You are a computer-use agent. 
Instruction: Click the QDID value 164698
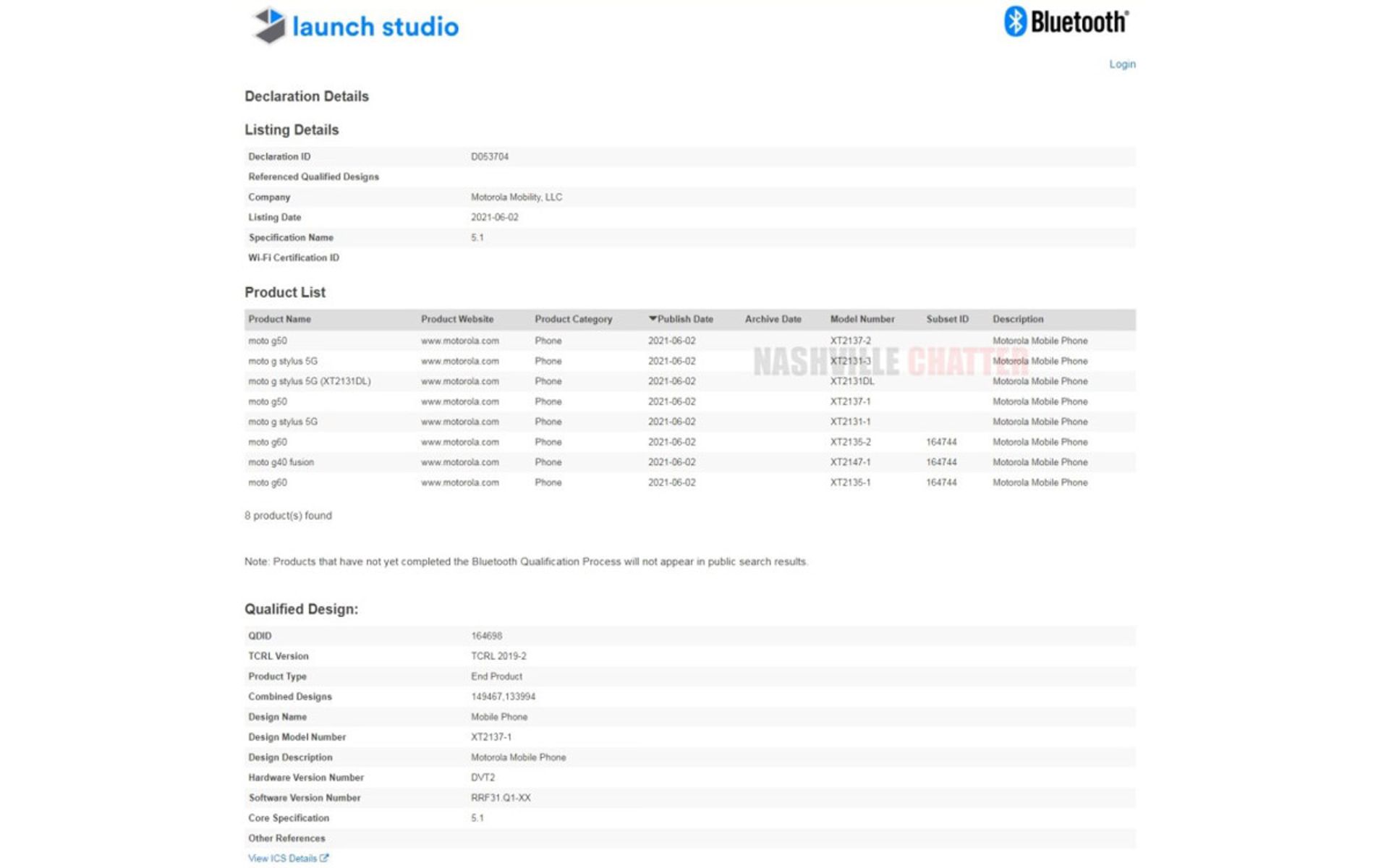click(486, 636)
